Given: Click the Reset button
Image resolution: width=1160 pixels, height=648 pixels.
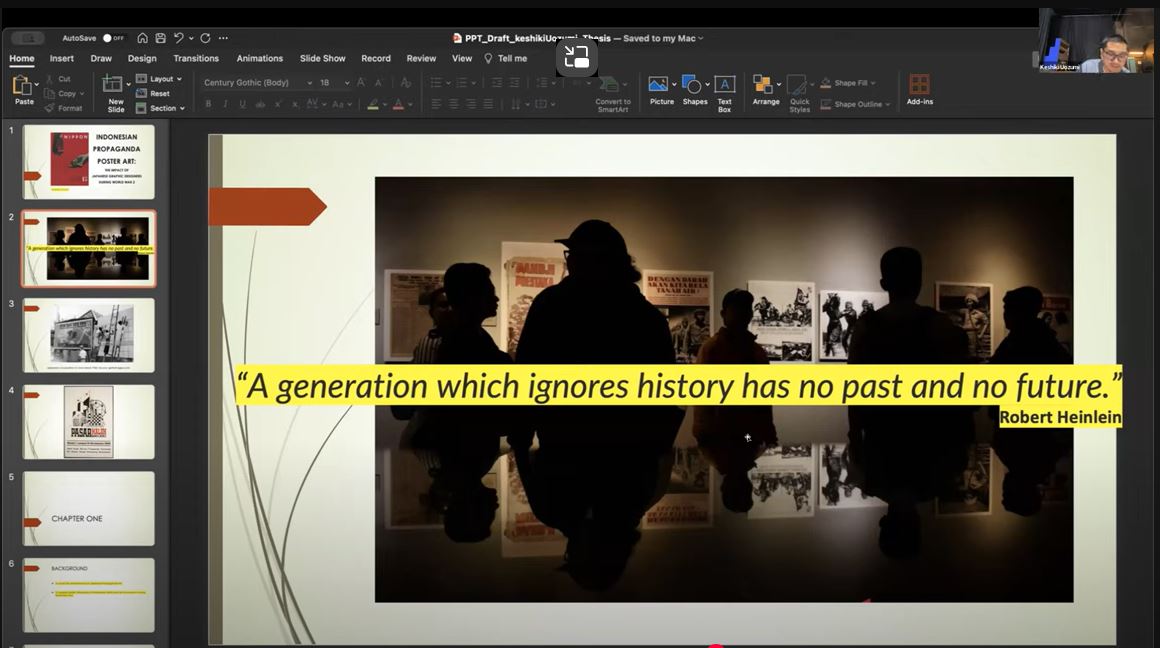Looking at the screenshot, I should tap(158, 94).
